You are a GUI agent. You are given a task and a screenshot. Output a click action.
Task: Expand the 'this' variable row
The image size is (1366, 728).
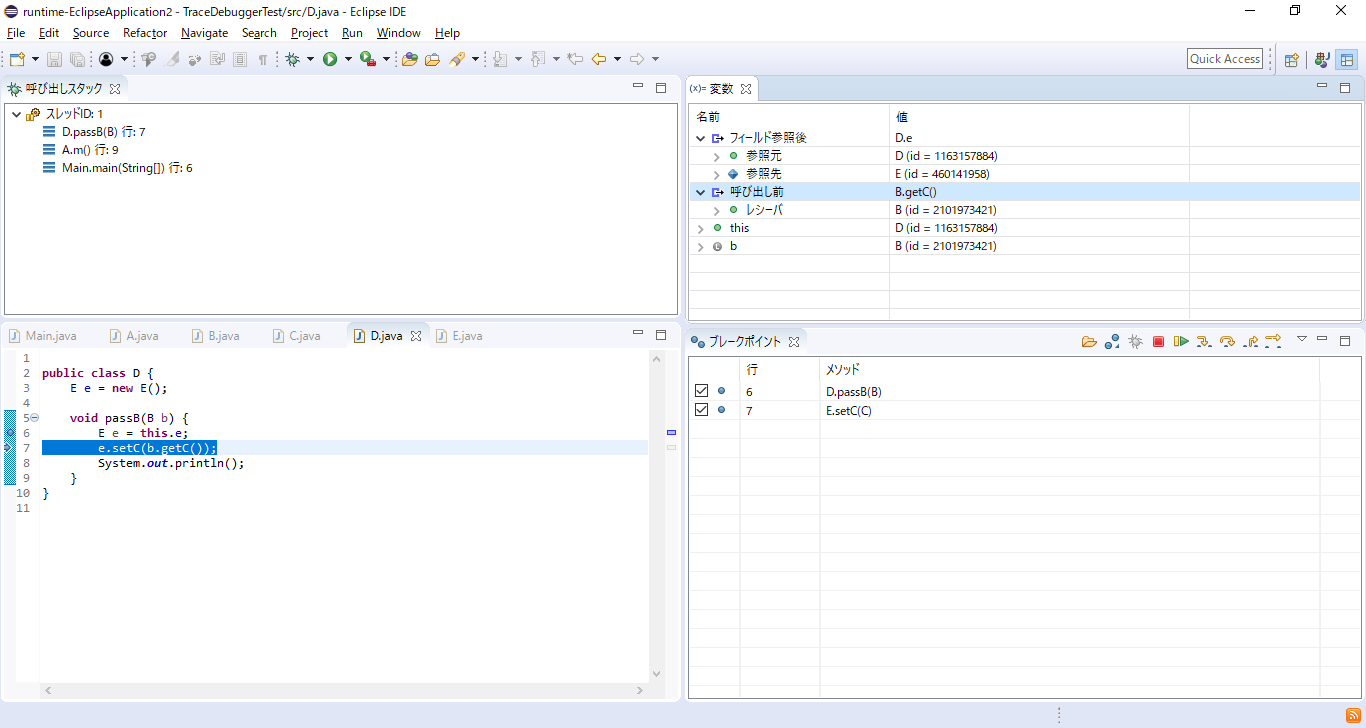coord(700,228)
